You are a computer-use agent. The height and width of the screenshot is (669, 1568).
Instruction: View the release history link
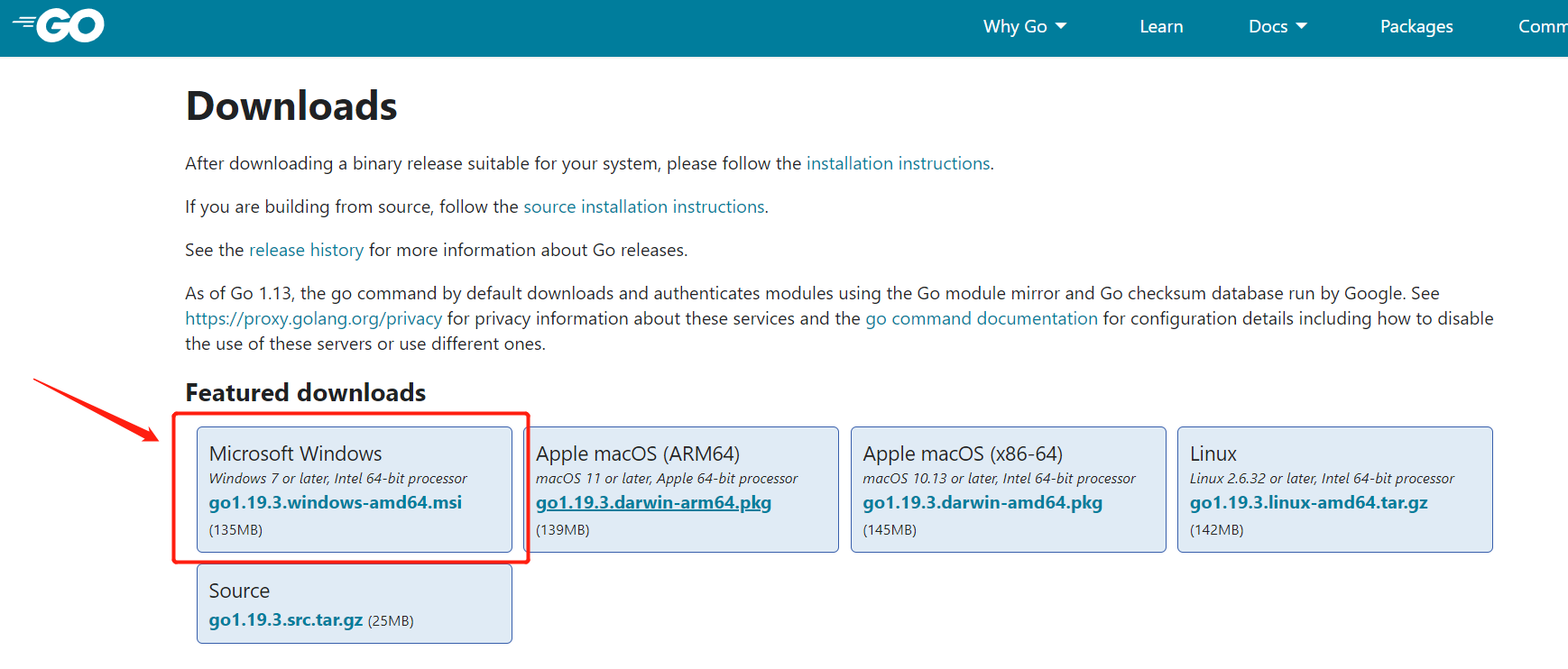coord(306,250)
